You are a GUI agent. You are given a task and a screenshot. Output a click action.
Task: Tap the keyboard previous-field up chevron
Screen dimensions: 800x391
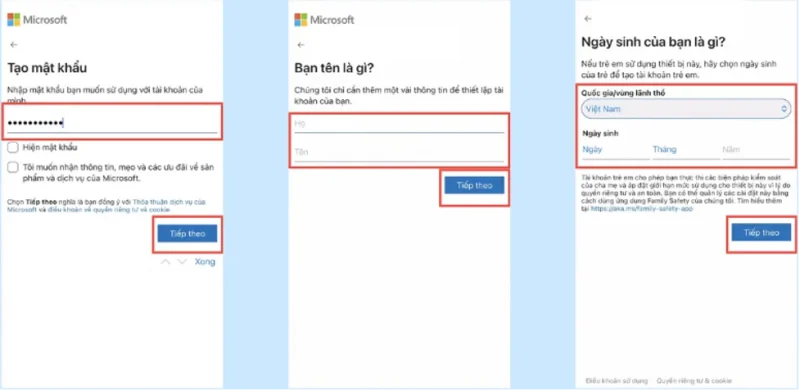(165, 262)
